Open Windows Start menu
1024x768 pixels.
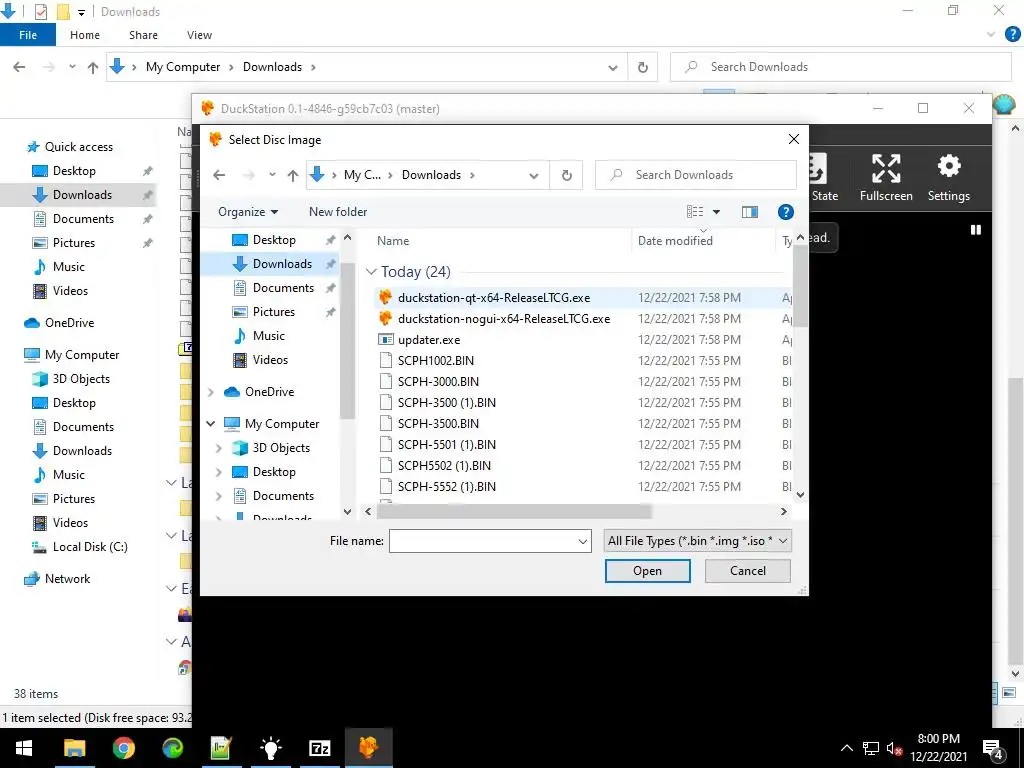tap(24, 748)
